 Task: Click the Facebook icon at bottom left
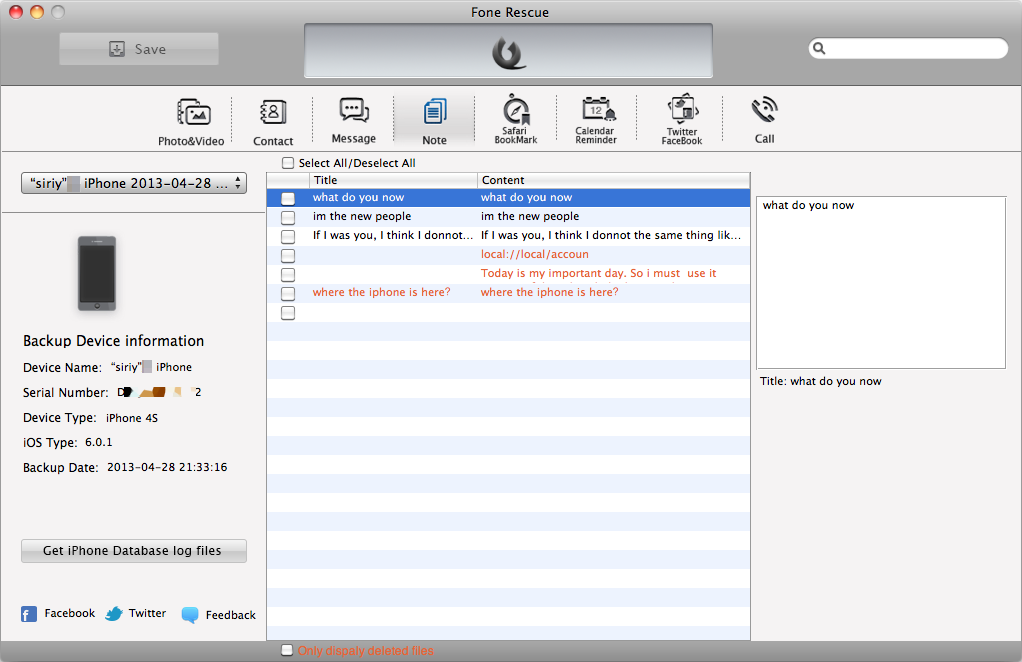pyautogui.click(x=29, y=614)
